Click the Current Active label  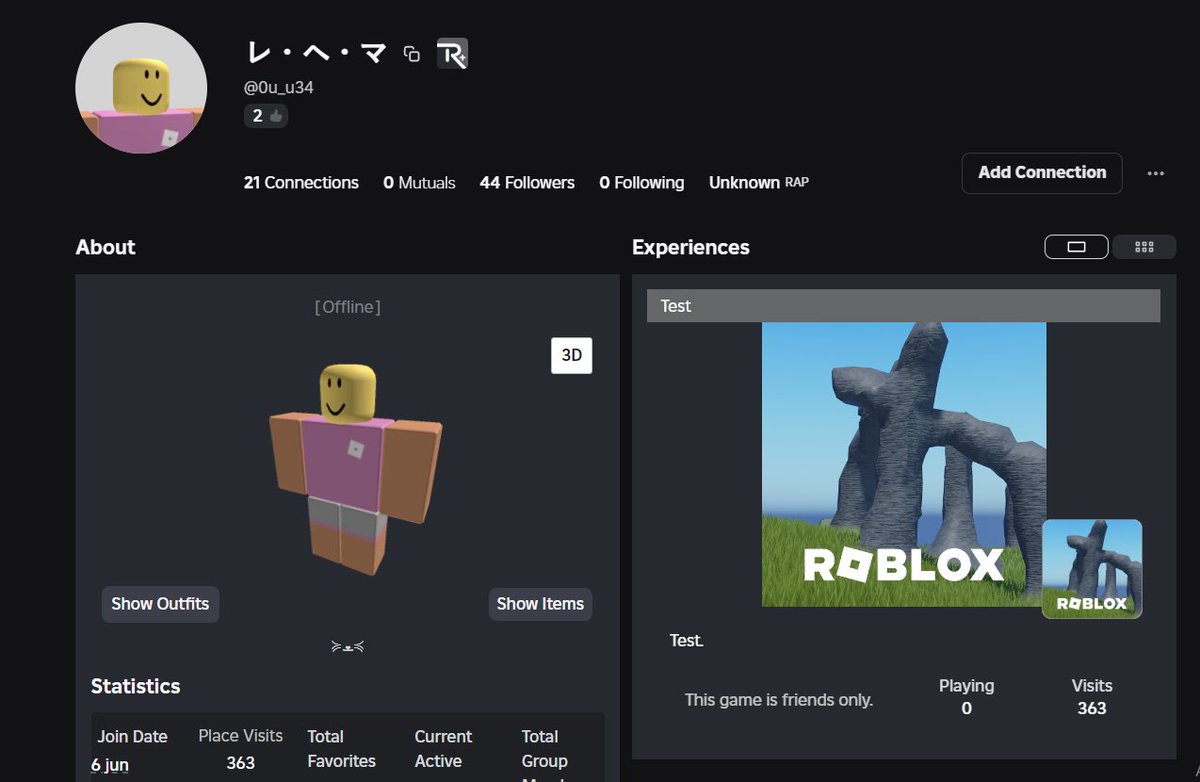pyautogui.click(x=443, y=749)
